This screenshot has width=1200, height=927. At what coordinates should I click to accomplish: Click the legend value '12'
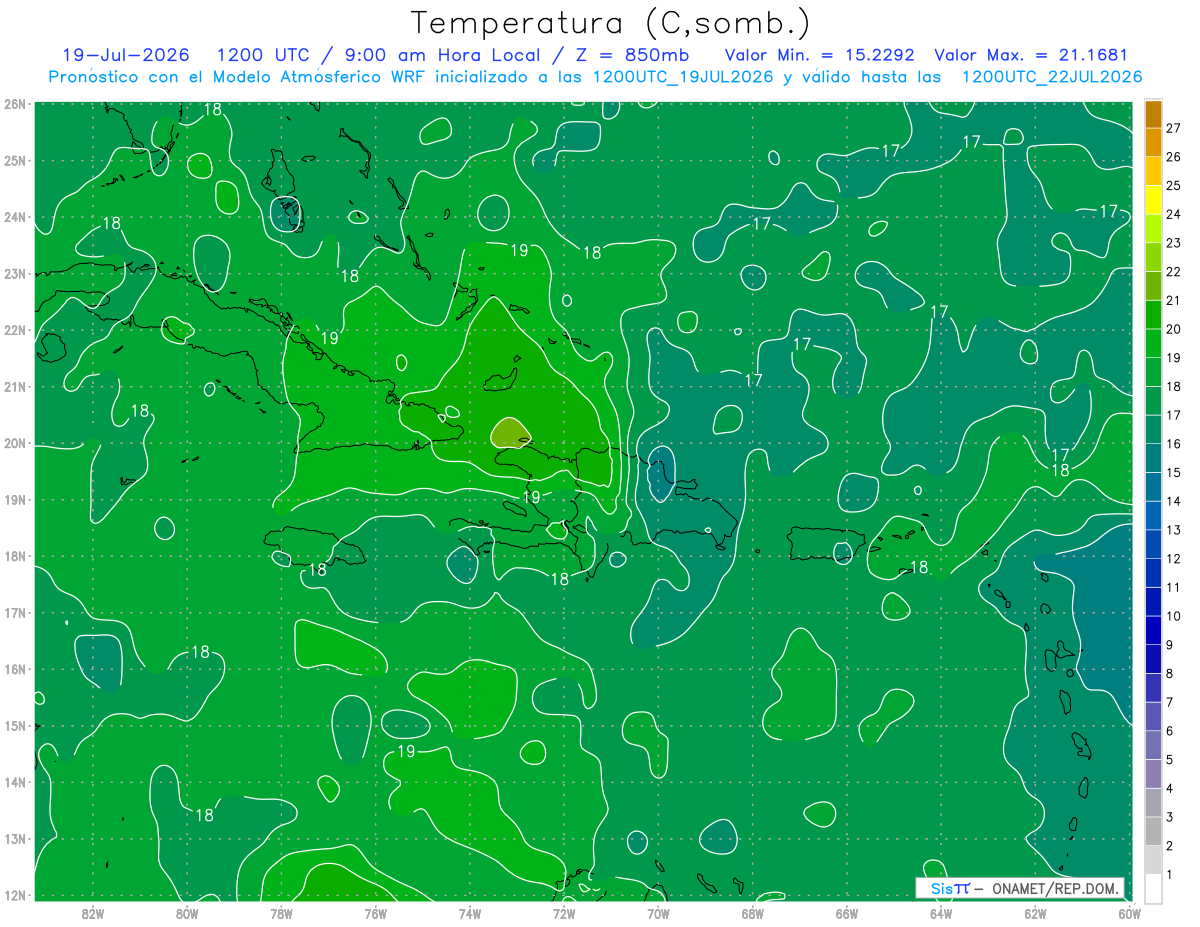tap(1173, 558)
